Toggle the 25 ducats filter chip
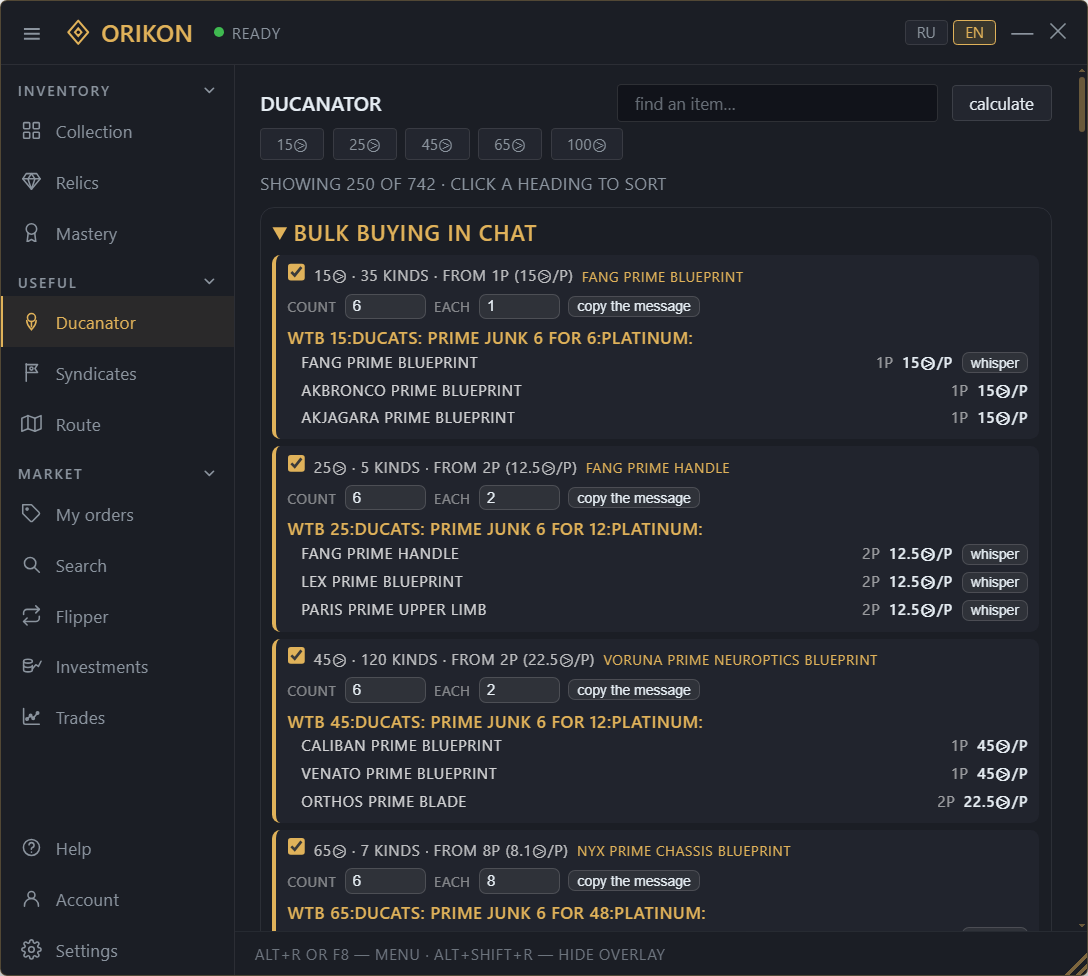Viewport: 1088px width, 976px height. click(364, 144)
